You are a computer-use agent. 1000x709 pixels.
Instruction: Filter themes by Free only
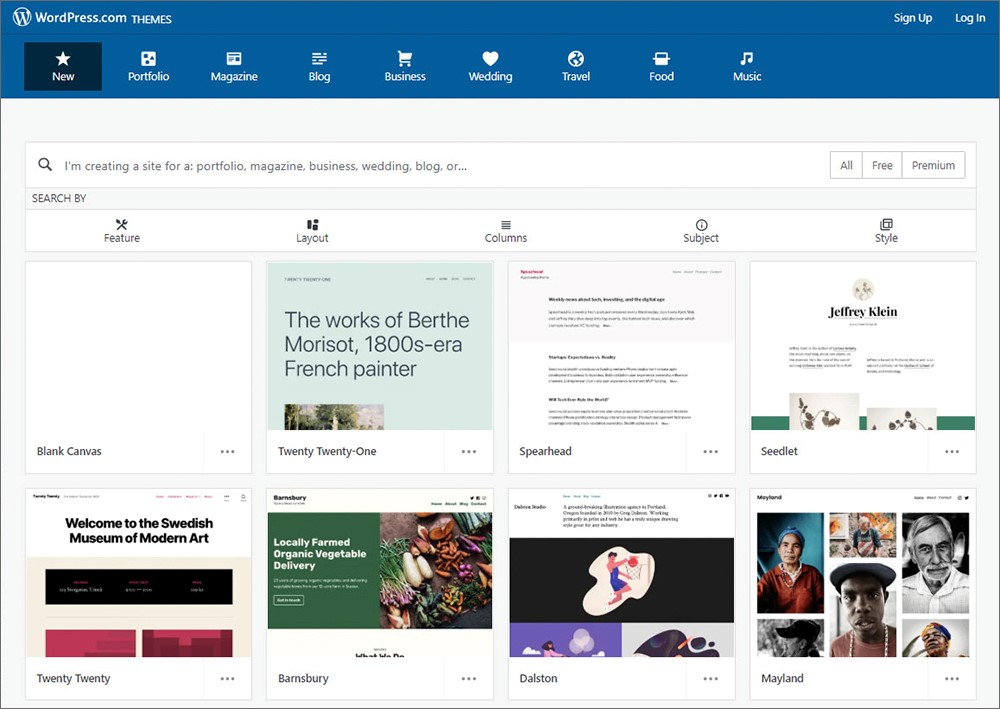[882, 166]
